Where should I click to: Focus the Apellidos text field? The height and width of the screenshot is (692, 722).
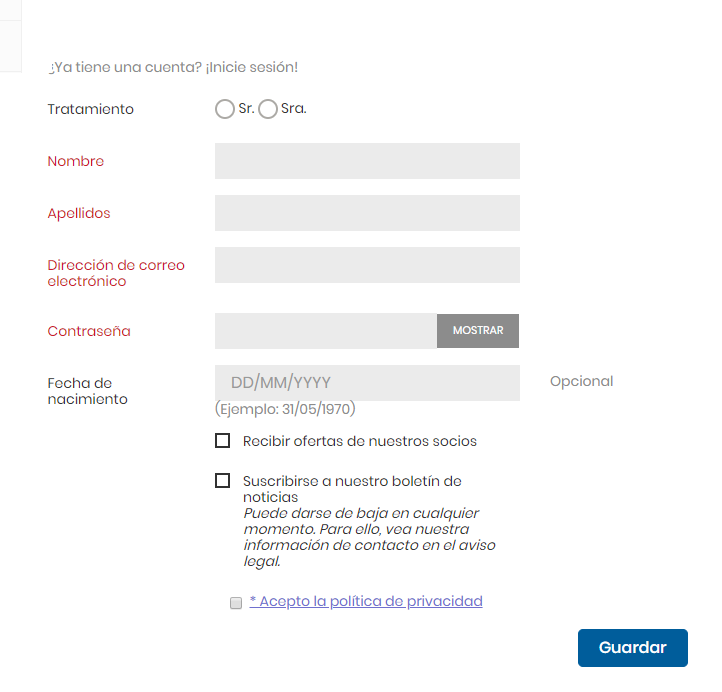tap(367, 213)
